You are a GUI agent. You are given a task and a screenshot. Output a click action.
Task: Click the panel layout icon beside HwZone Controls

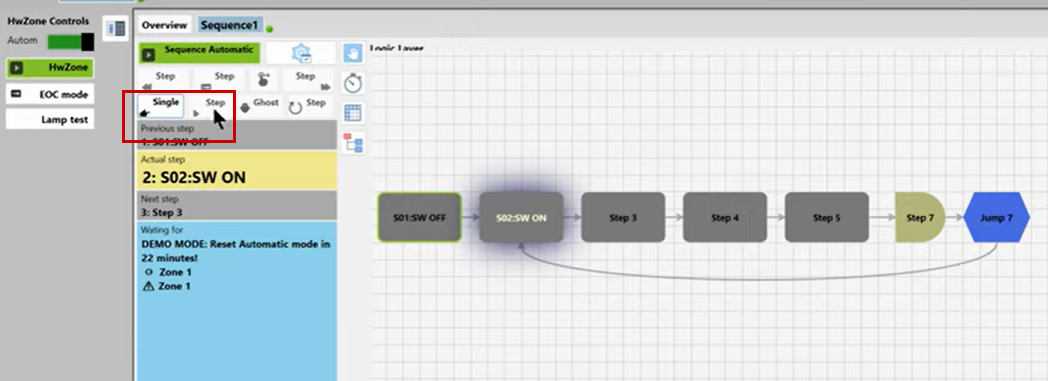click(x=116, y=29)
